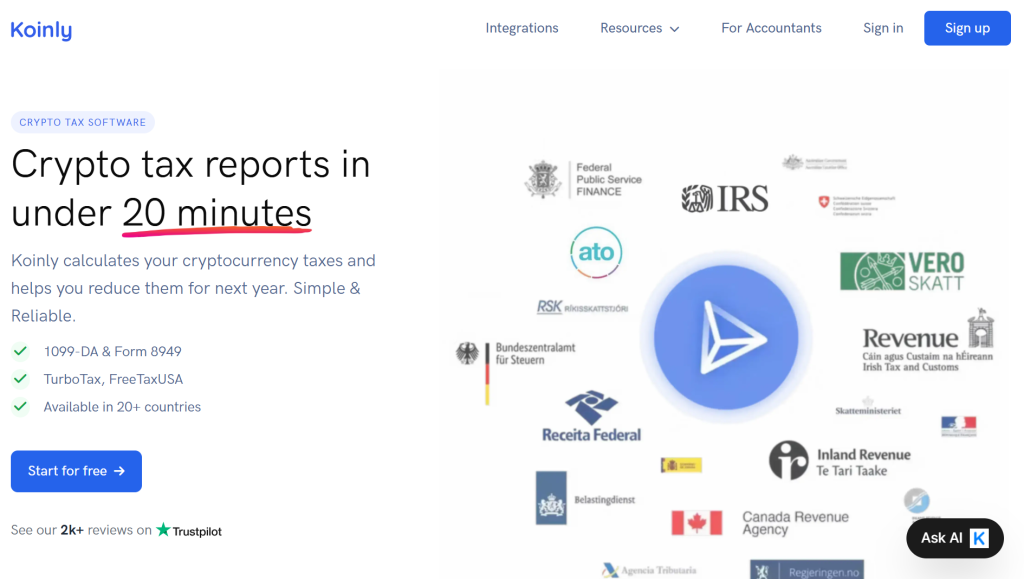Click the 'TurboTax, FreeTaxUSA' text
1024x579 pixels.
coord(113,379)
